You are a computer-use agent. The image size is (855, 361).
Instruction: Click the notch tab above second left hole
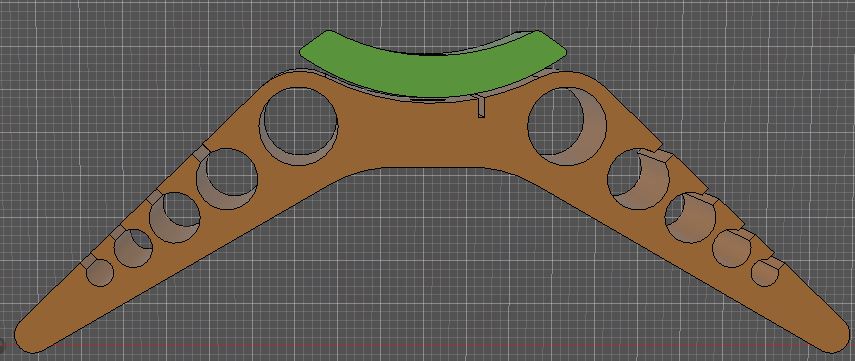click(x=200, y=153)
